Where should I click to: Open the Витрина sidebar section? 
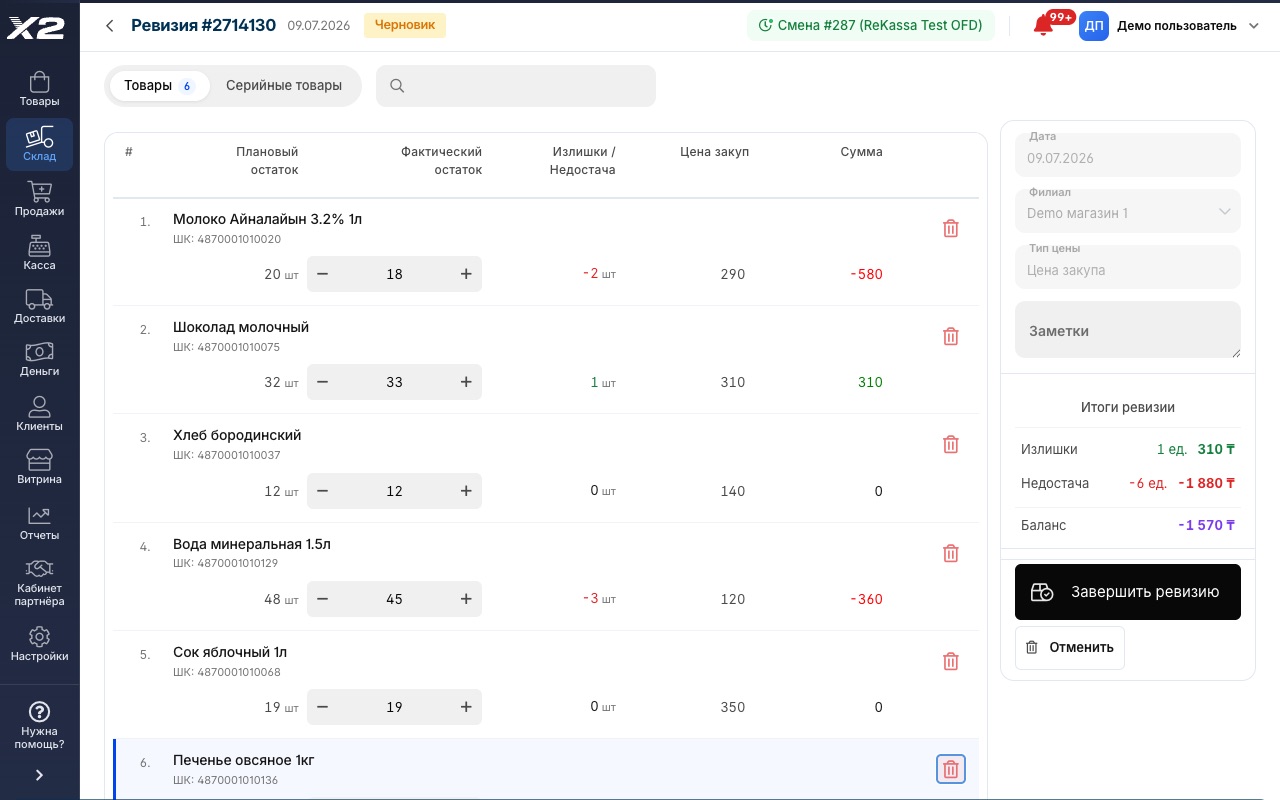39,467
